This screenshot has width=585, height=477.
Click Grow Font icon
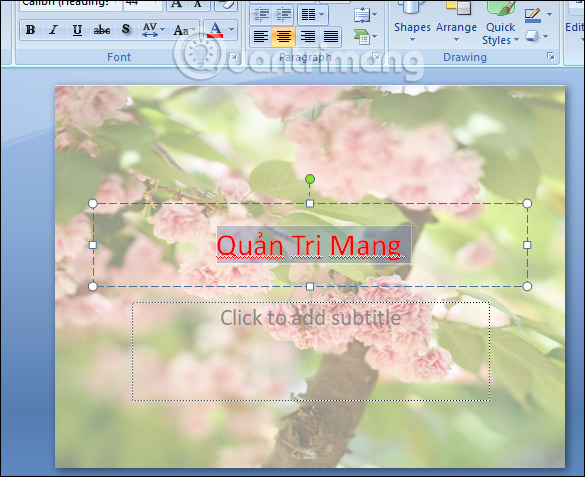[x=176, y=4]
